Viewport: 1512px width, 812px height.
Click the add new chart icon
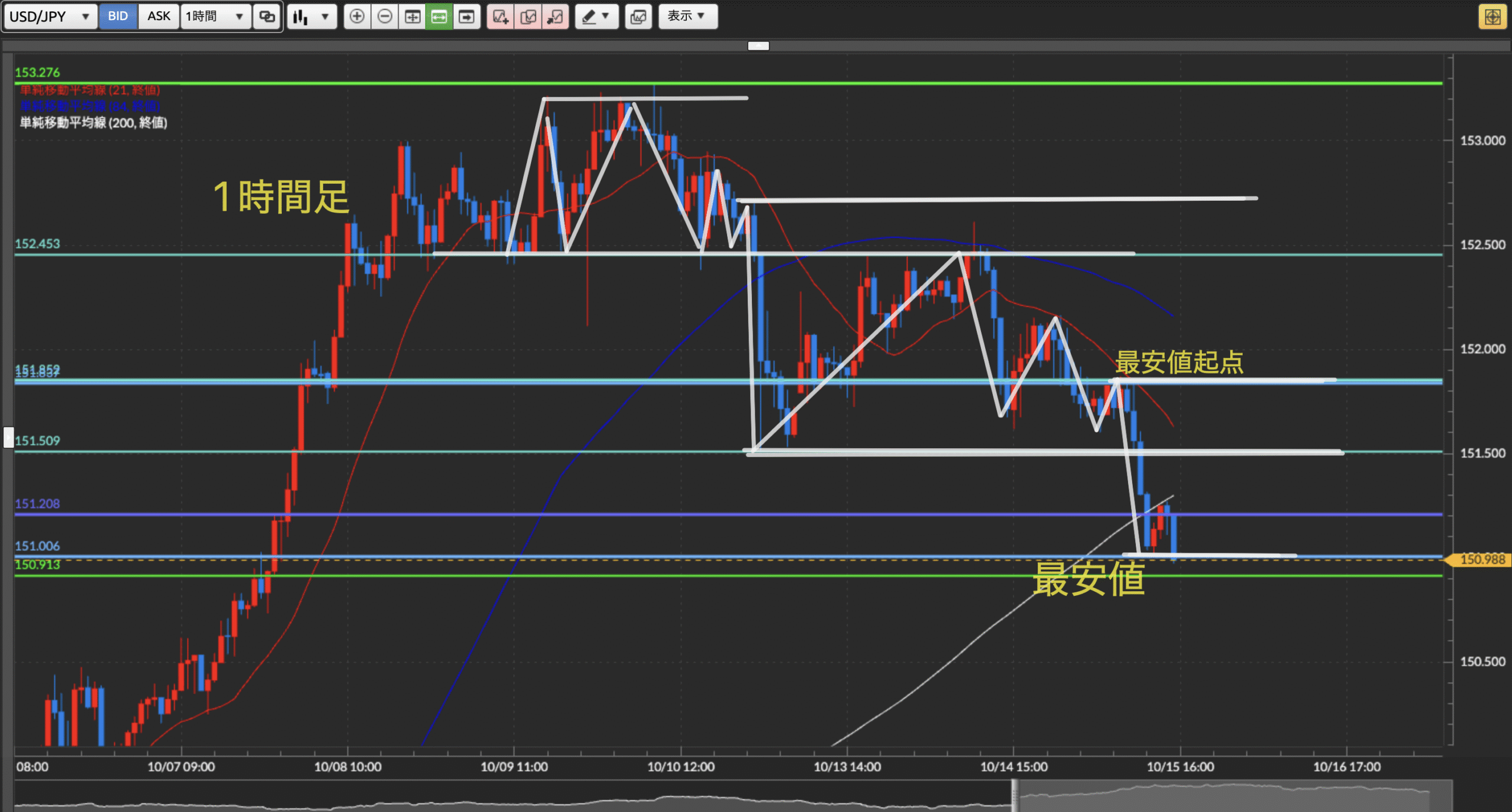(500, 17)
